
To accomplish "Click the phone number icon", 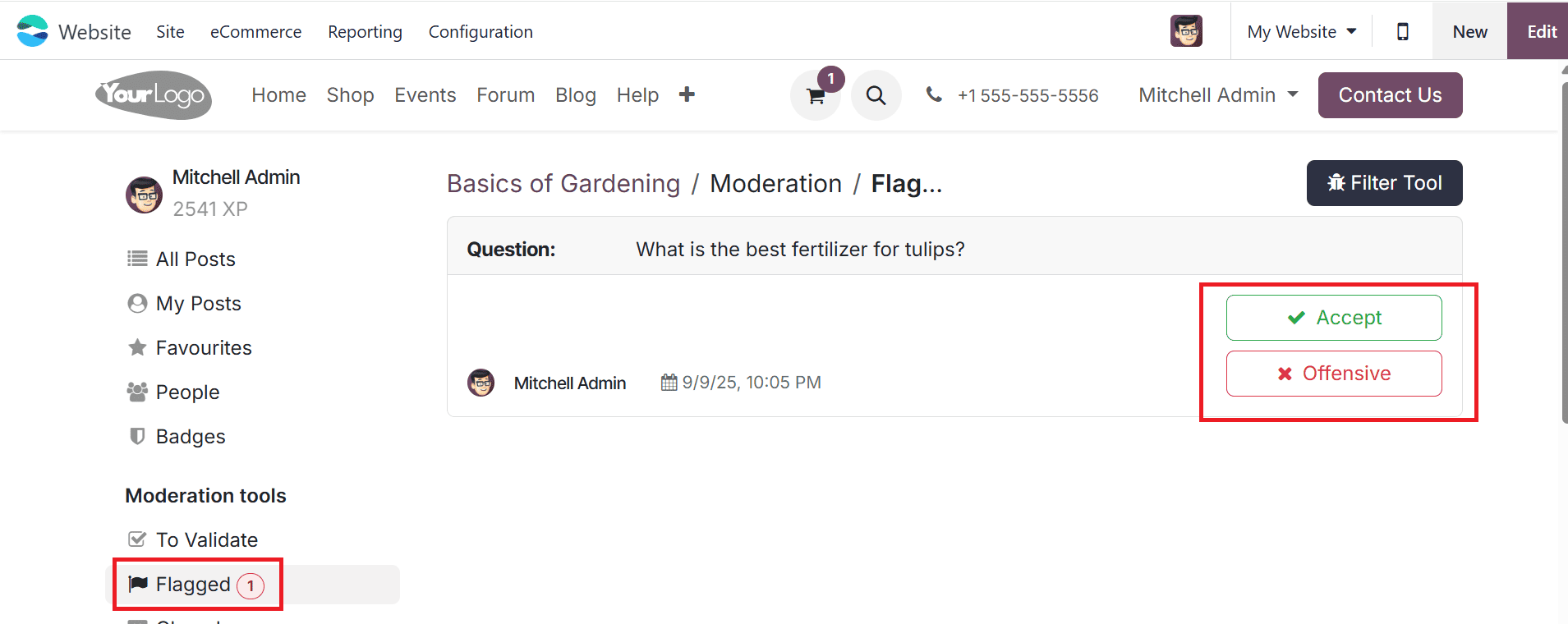I will point(934,94).
